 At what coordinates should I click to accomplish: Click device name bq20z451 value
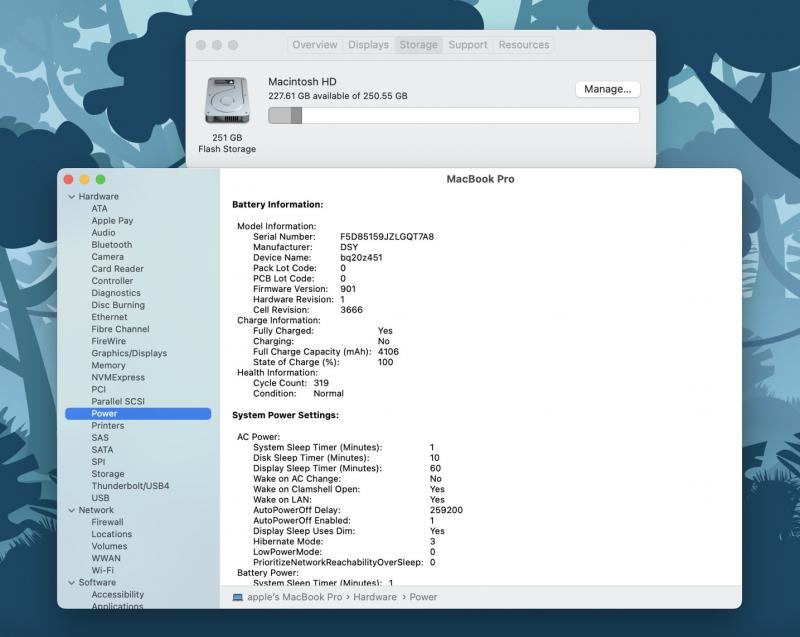(361, 258)
